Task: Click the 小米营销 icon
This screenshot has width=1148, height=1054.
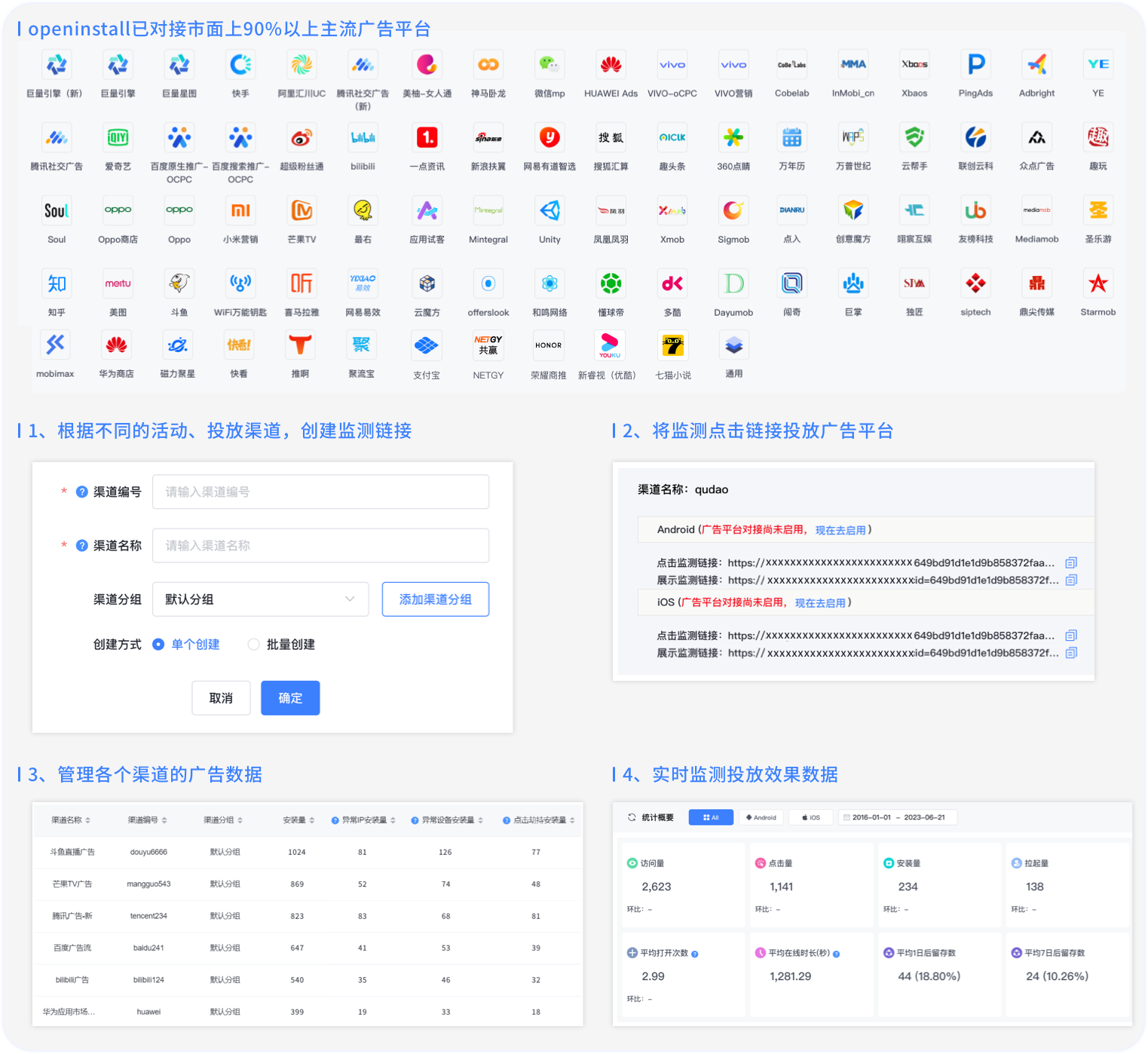Action: (240, 211)
